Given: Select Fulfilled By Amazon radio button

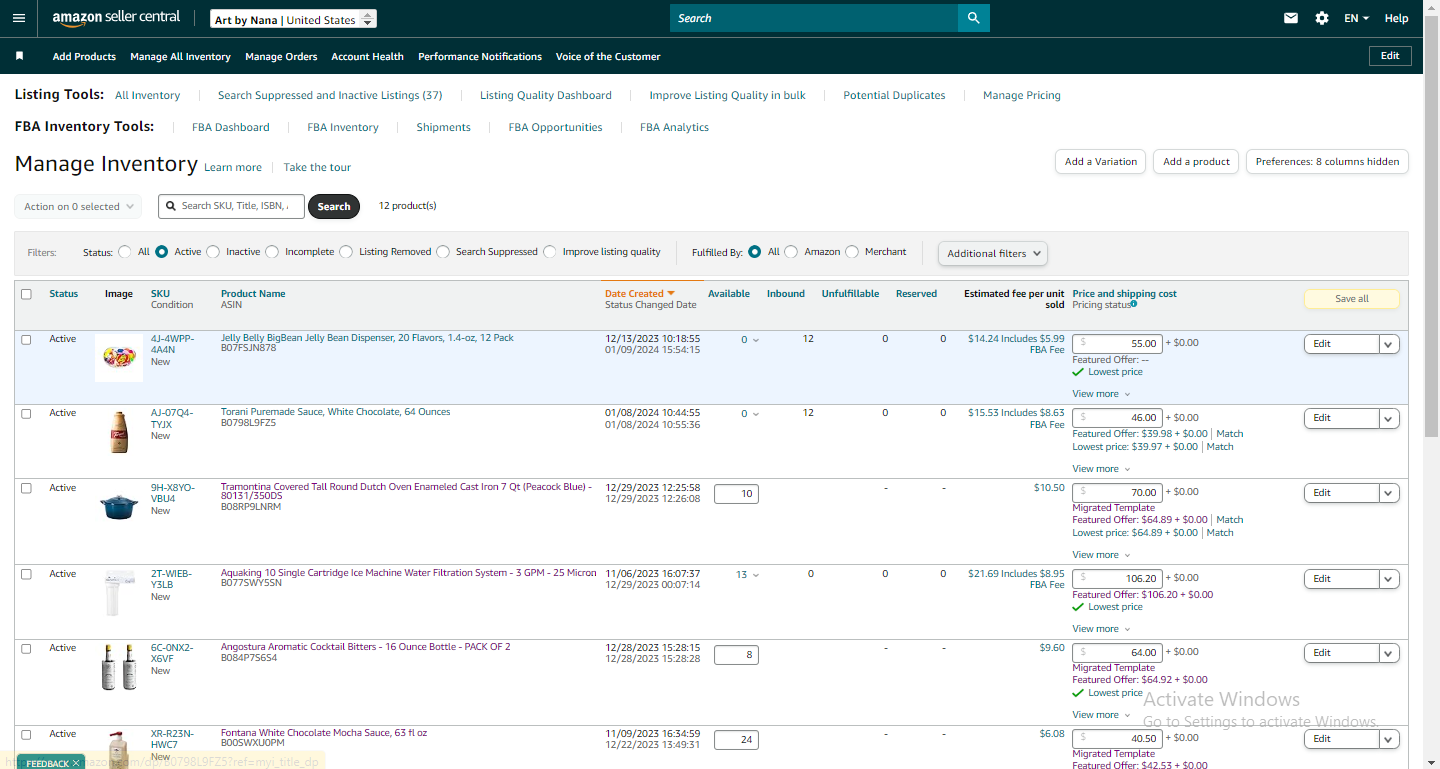Looking at the screenshot, I should coord(791,252).
